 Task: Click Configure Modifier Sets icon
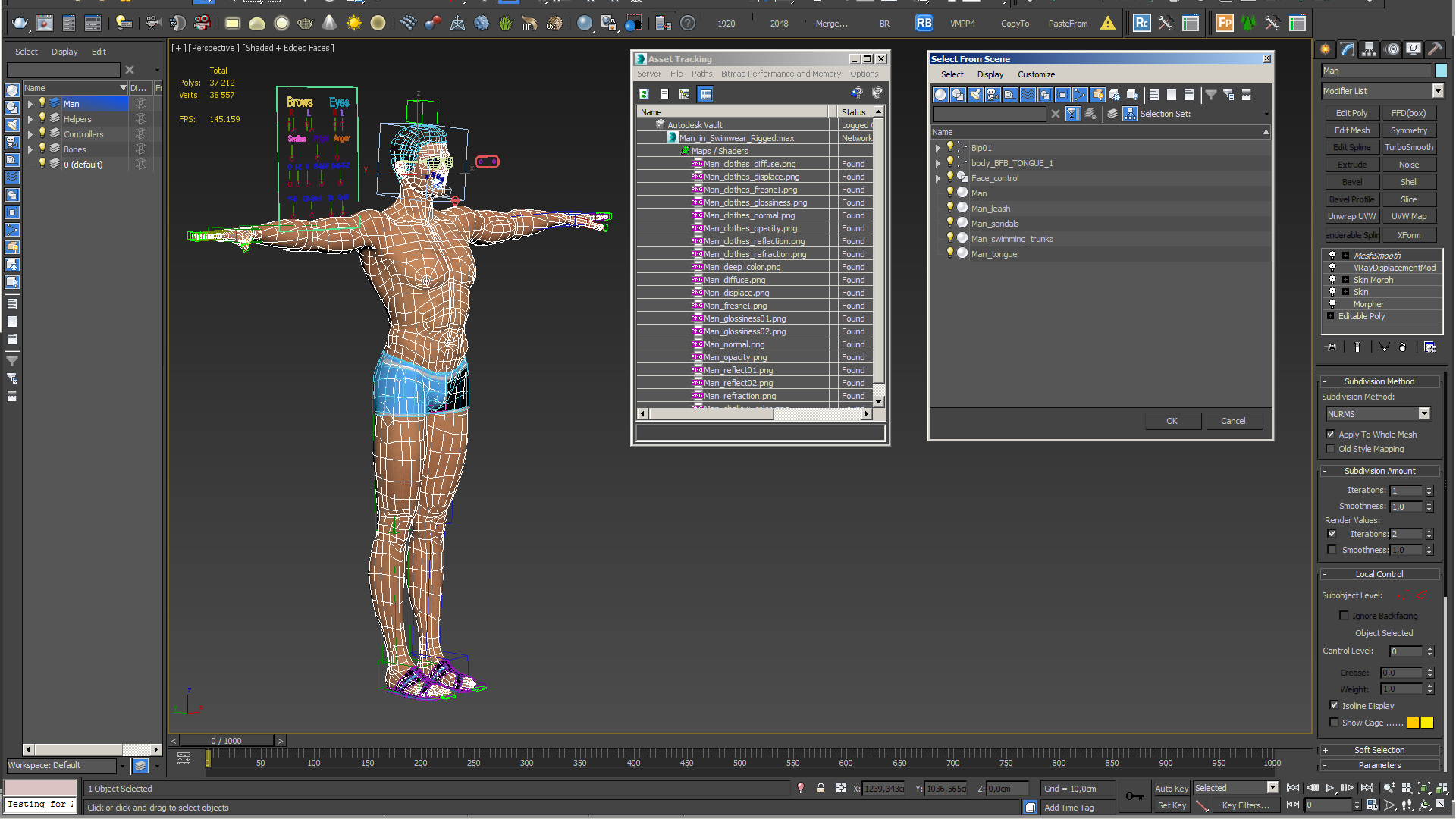point(1429,347)
